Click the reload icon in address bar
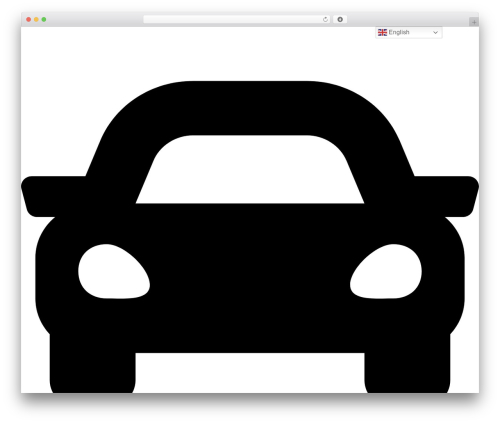This screenshot has width=500, height=423. pos(325,19)
